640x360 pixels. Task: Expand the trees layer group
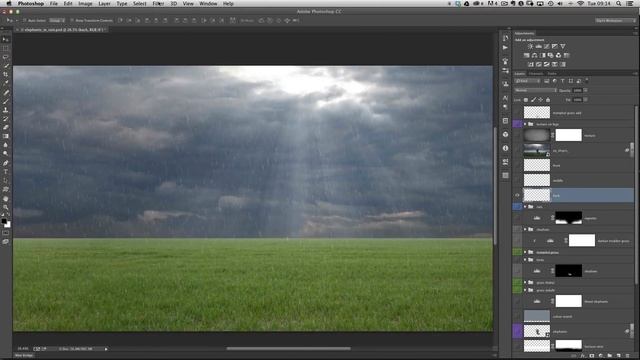coord(525,260)
